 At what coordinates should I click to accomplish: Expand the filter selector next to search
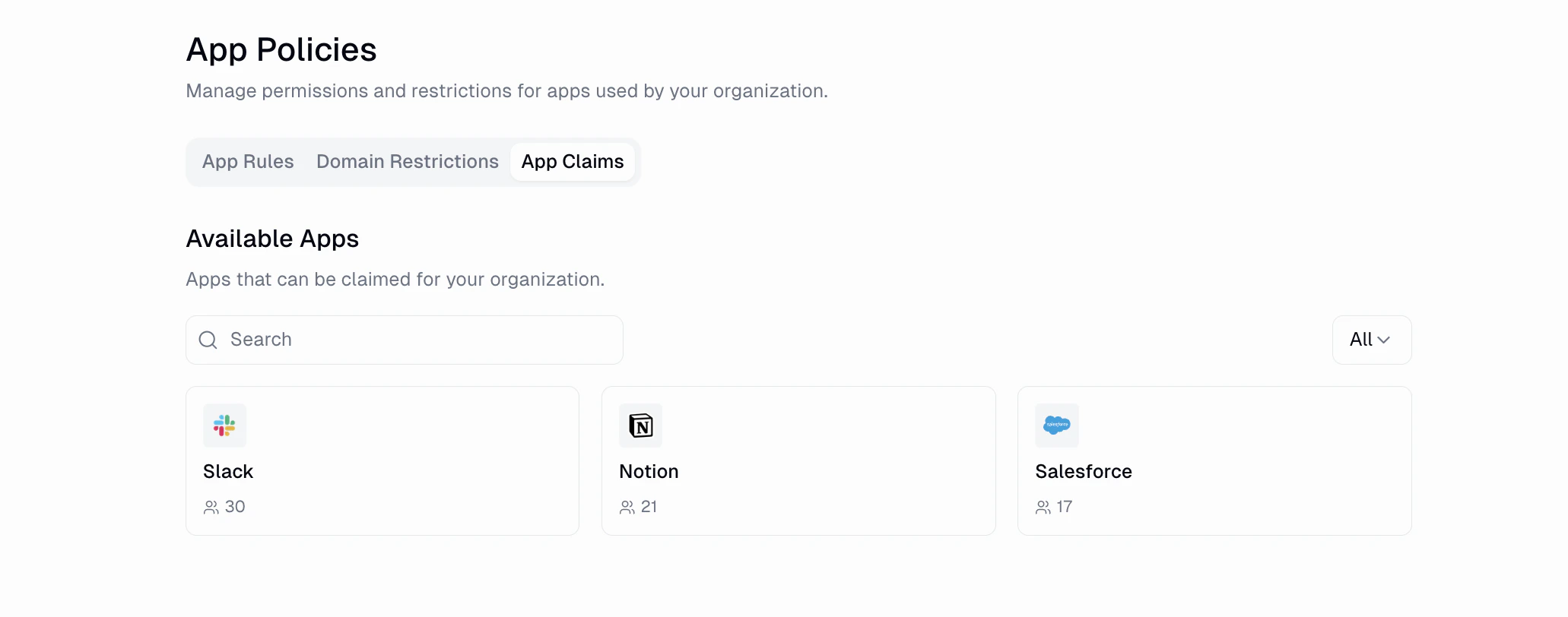click(1371, 340)
